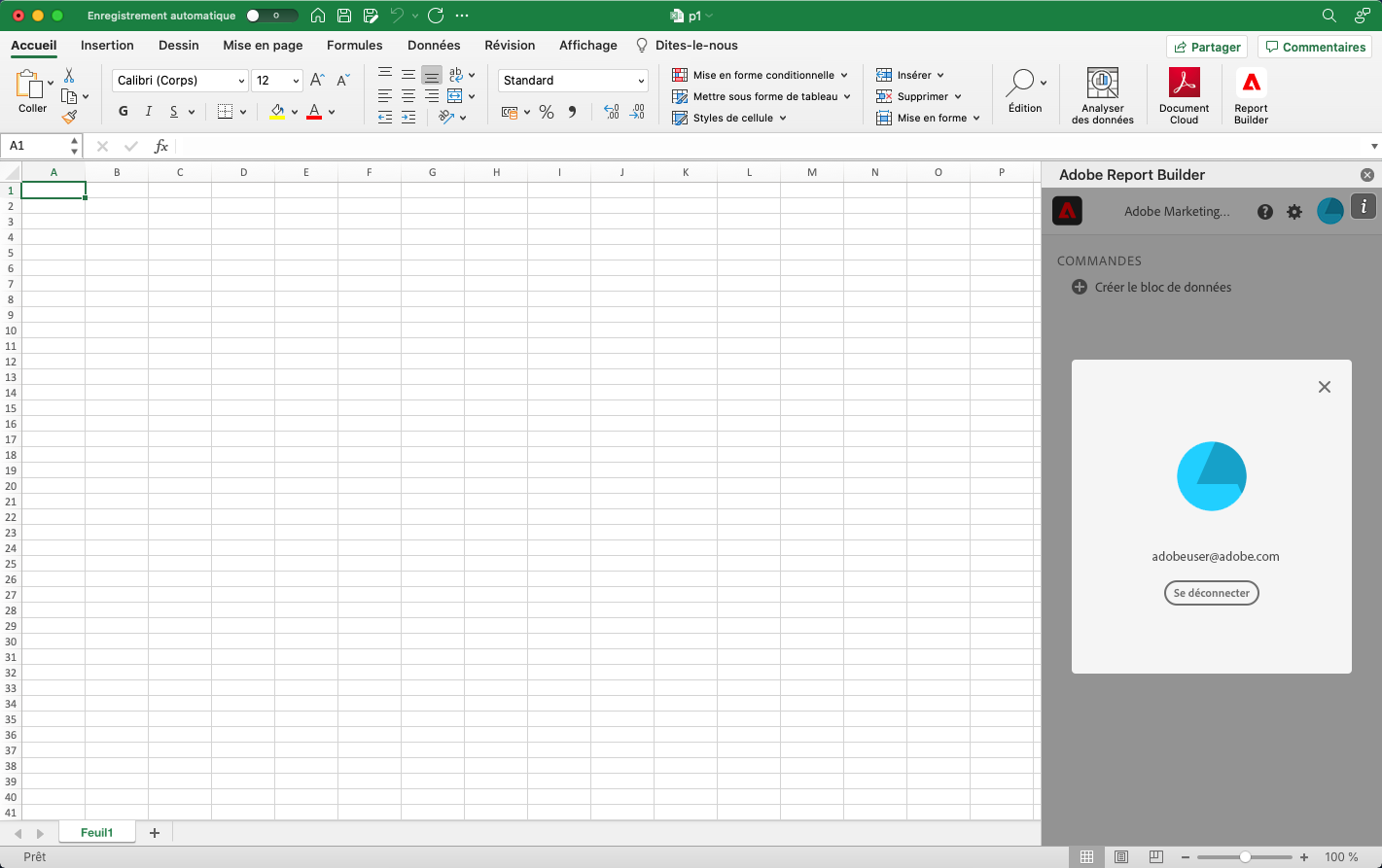Close the account popup with the X
The image size is (1382, 868).
[1324, 387]
